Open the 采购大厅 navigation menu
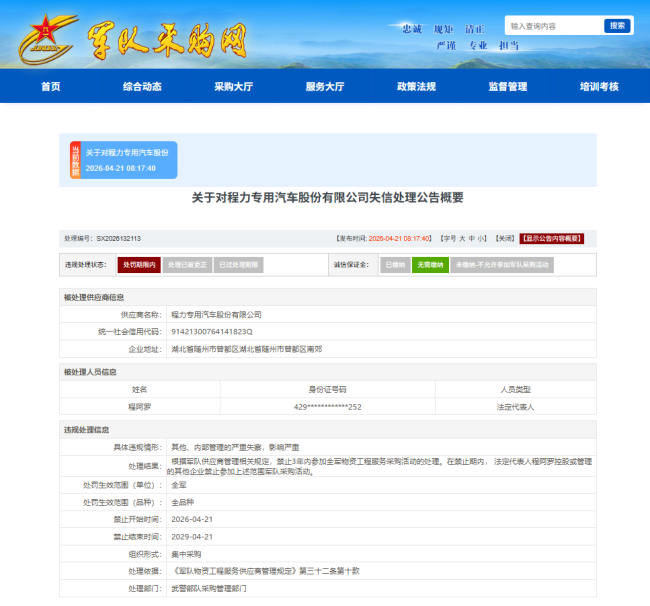This screenshot has height=606, width=650. point(233,87)
